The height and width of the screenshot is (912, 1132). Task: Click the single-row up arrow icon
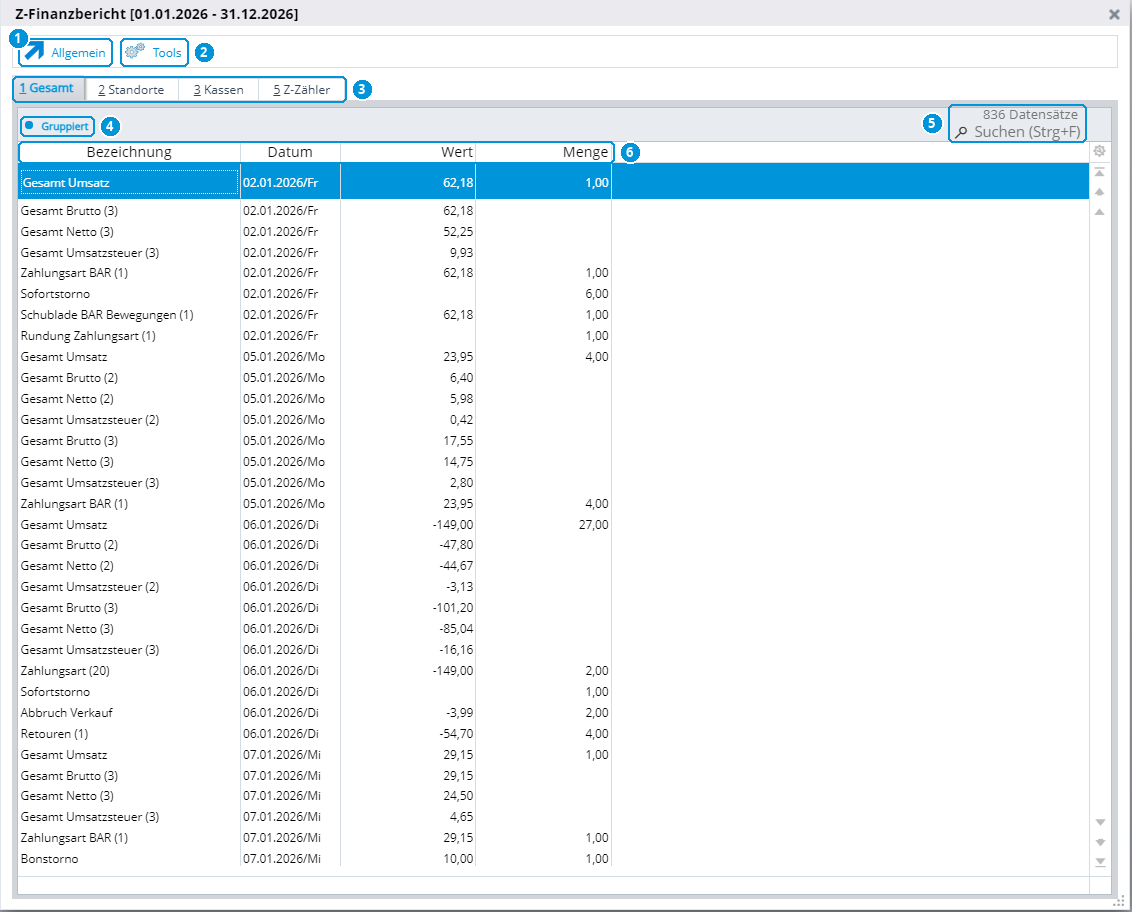pyautogui.click(x=1100, y=212)
